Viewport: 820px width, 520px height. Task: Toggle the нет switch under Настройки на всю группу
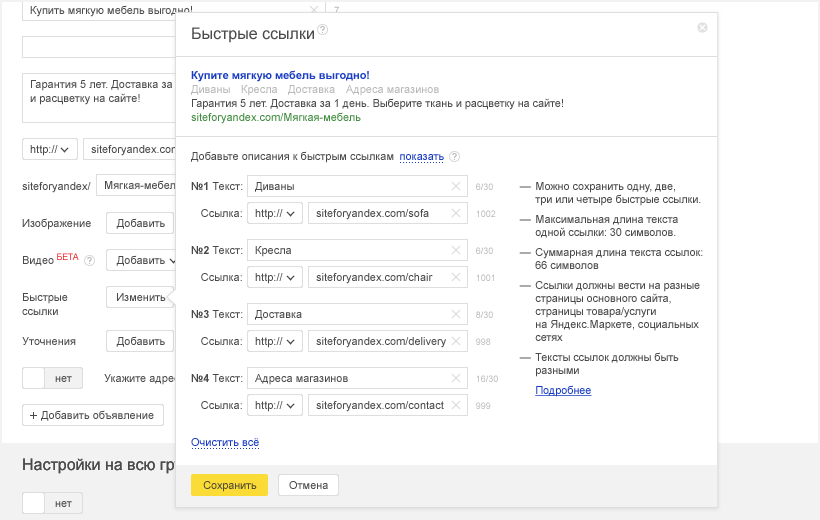coord(52,503)
